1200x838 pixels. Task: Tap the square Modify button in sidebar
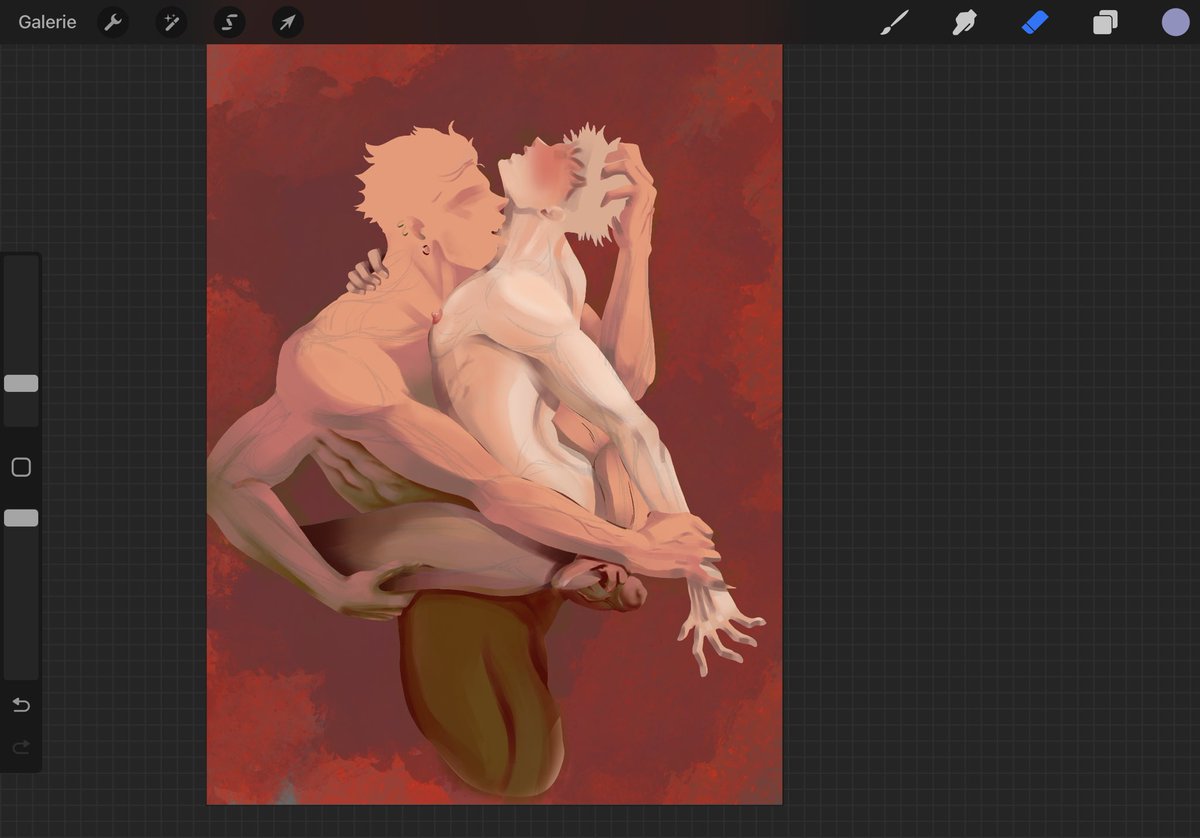[21, 467]
